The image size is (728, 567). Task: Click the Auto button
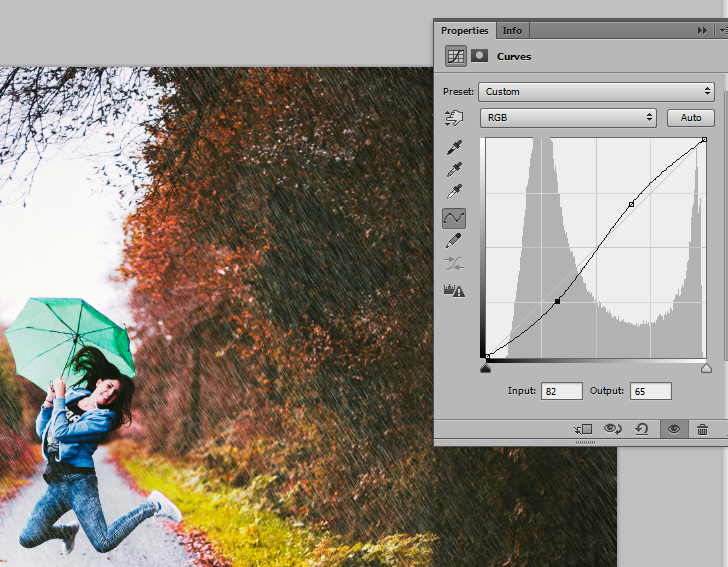pos(690,118)
